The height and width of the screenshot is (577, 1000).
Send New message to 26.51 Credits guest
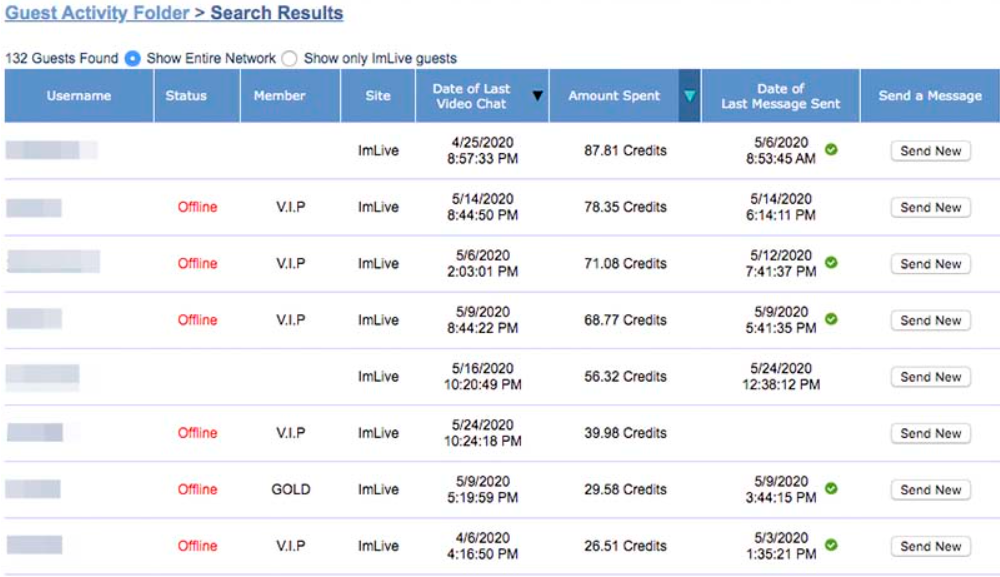point(930,546)
